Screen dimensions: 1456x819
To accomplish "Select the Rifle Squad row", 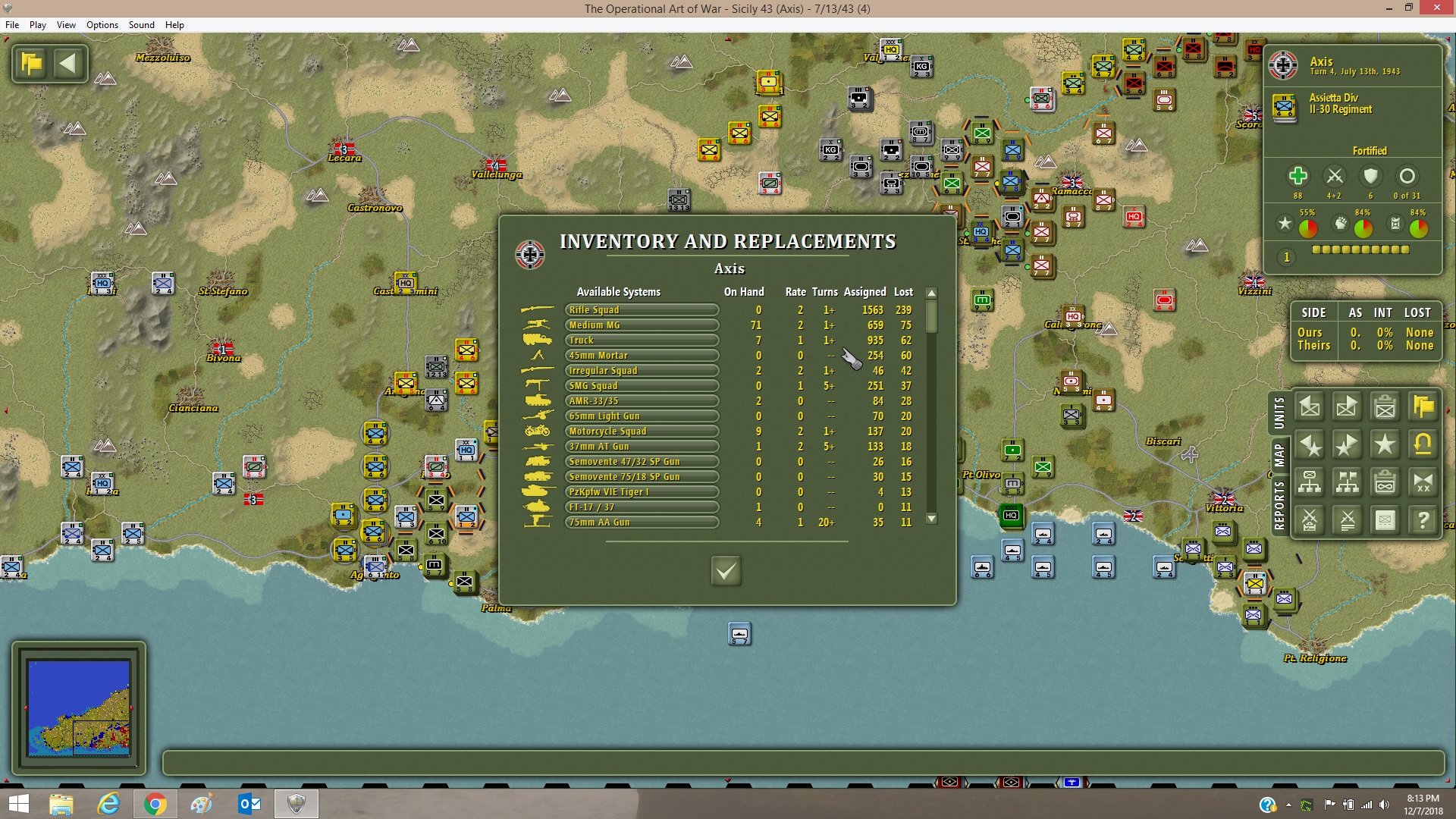I will click(x=642, y=309).
